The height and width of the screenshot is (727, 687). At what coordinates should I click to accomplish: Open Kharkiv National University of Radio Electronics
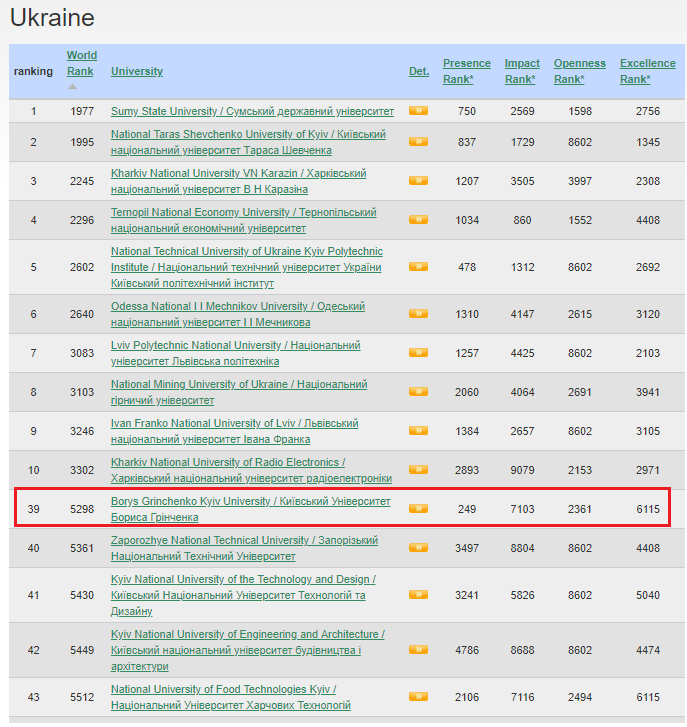tap(228, 462)
